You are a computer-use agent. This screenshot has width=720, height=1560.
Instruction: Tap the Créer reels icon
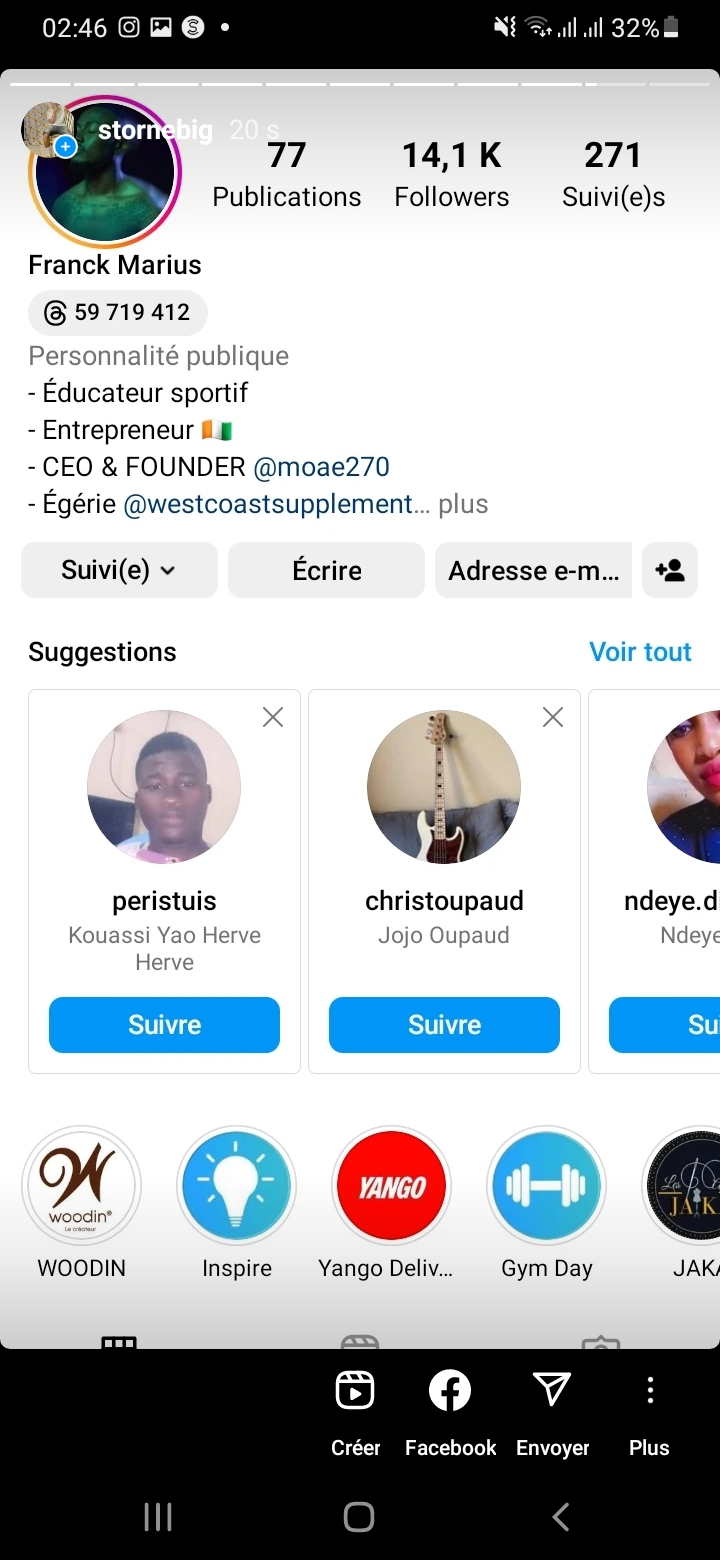tap(355, 1391)
